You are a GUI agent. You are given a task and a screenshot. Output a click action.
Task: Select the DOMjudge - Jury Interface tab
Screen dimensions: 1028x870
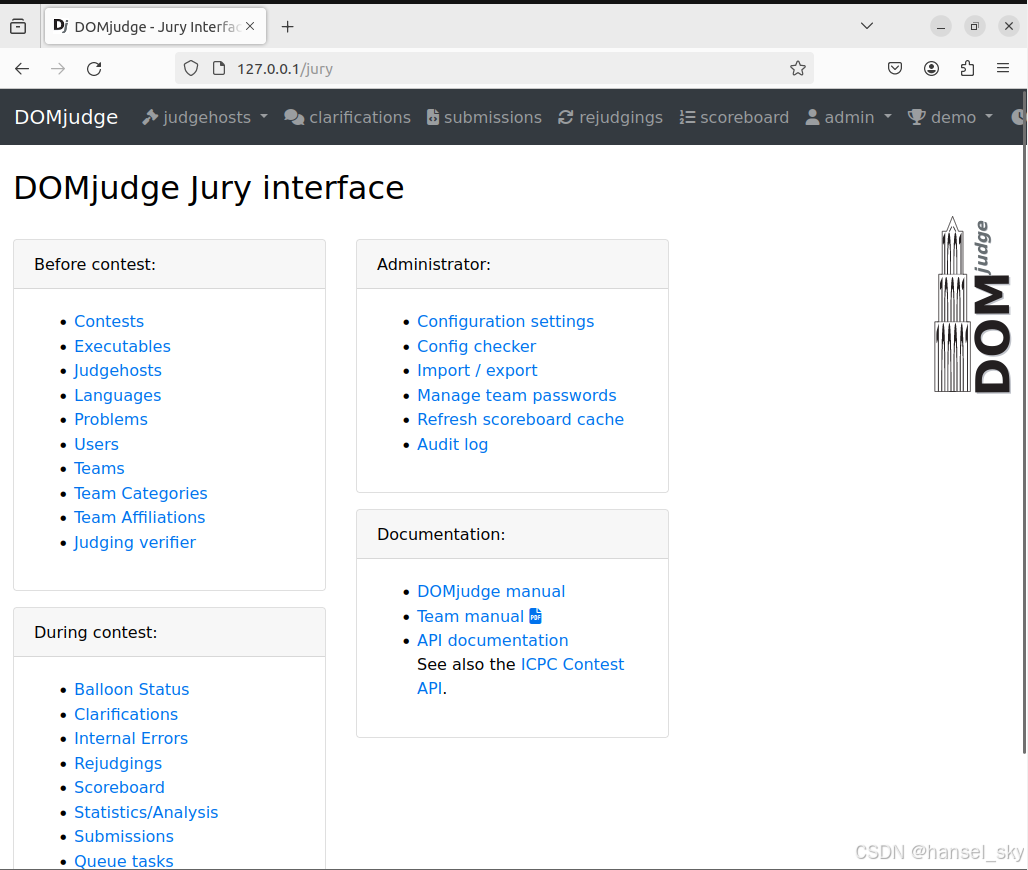tap(155, 26)
